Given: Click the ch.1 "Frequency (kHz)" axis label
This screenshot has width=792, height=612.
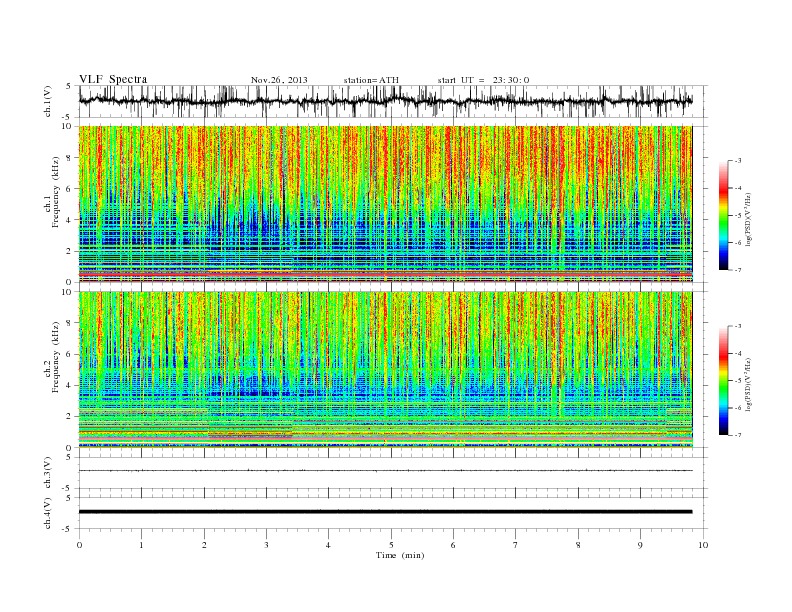Looking at the screenshot, I should (x=56, y=192).
